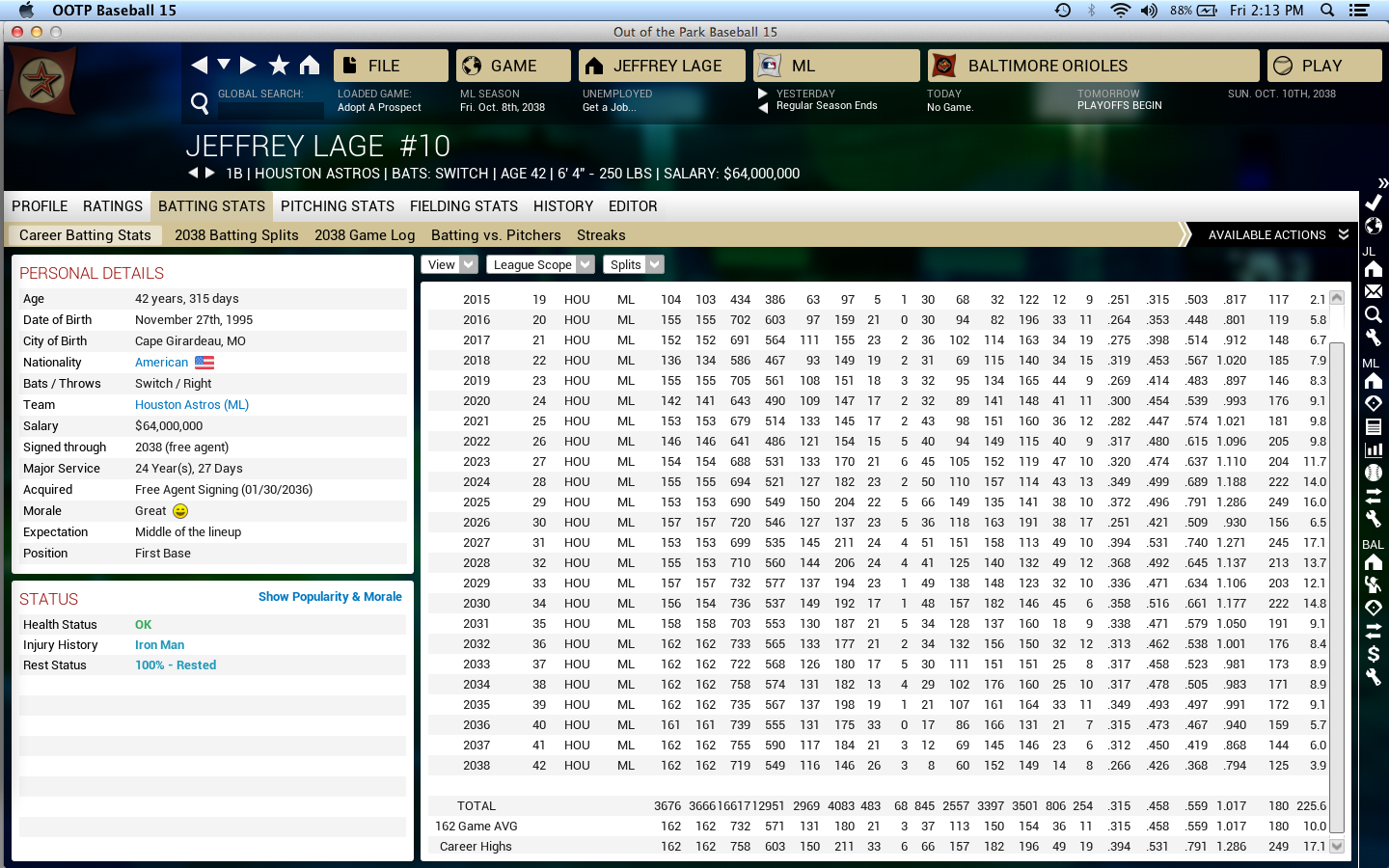Click the home icon beside the star
Image resolution: width=1389 pixels, height=868 pixels.
(x=310, y=66)
